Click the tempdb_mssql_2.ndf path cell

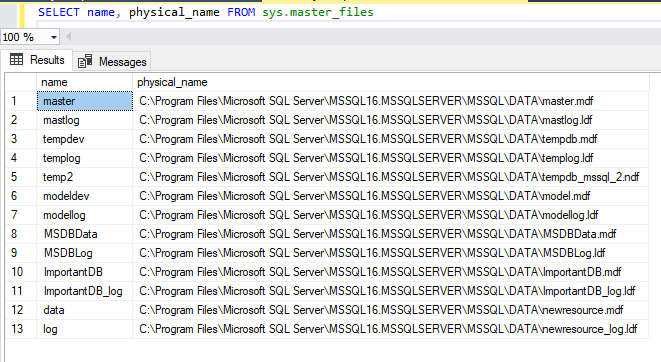391,177
